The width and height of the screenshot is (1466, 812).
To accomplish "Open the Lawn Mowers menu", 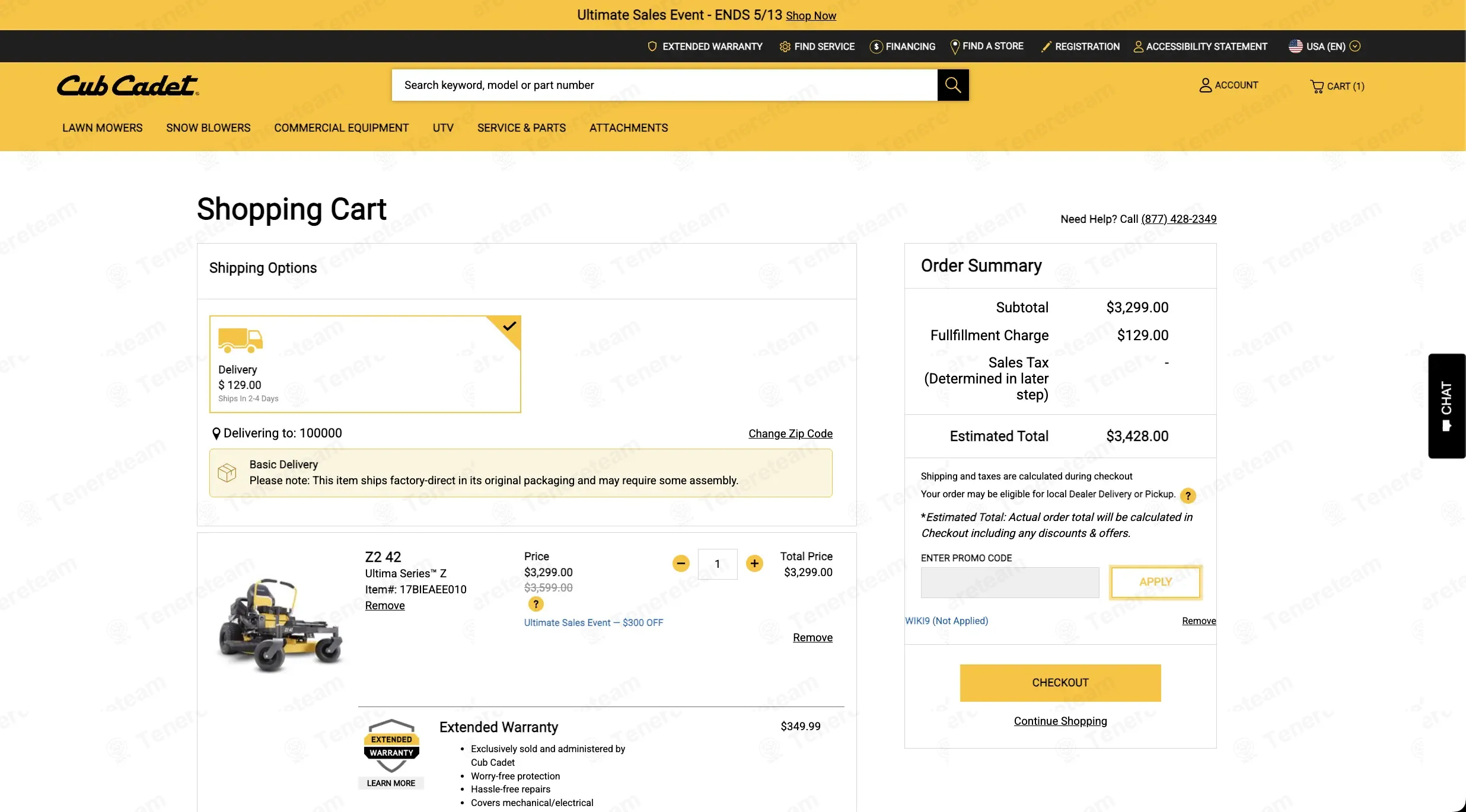I will tap(103, 128).
